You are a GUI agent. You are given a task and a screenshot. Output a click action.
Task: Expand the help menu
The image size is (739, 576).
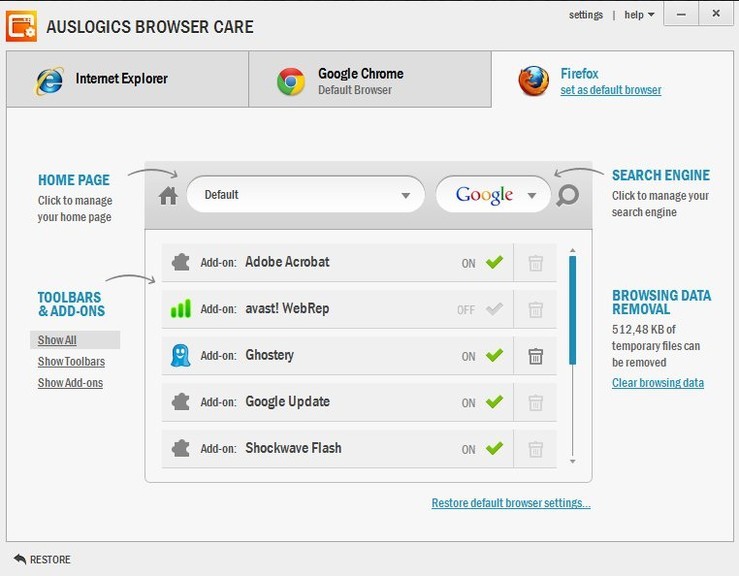point(639,15)
